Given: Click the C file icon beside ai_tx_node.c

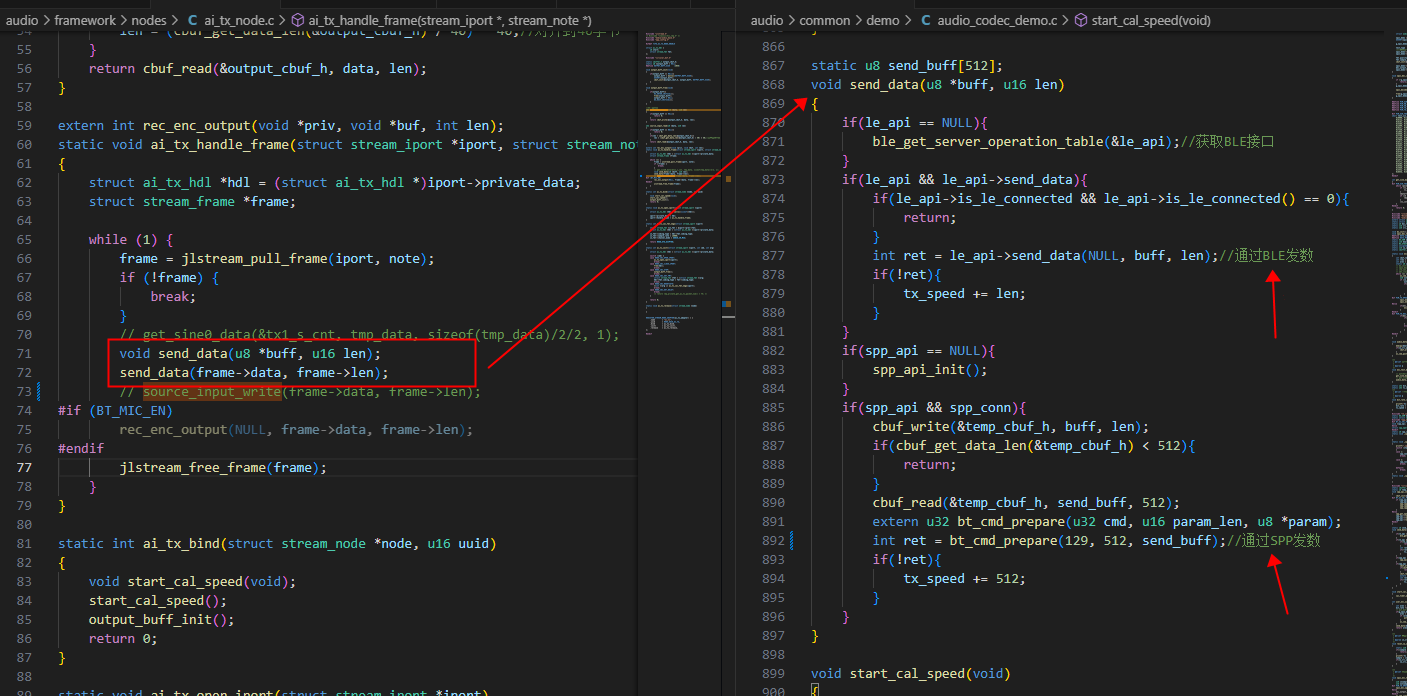Looking at the screenshot, I should click(x=193, y=20).
